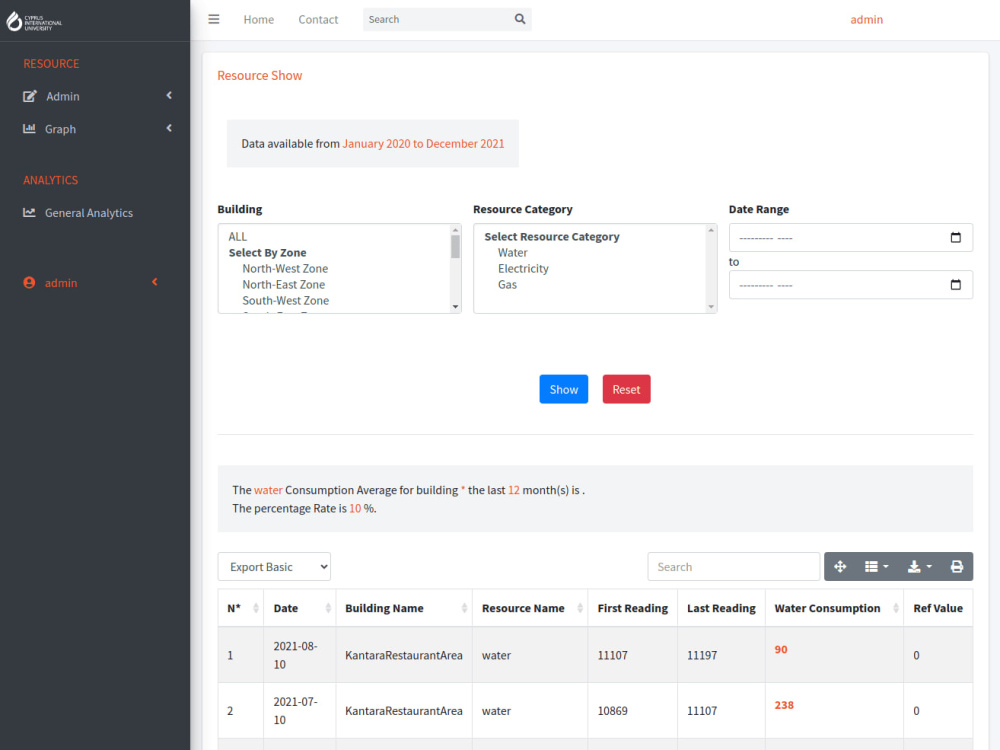1000x750 pixels.
Task: Click the Cyprus International University logo
Action: click(34, 22)
